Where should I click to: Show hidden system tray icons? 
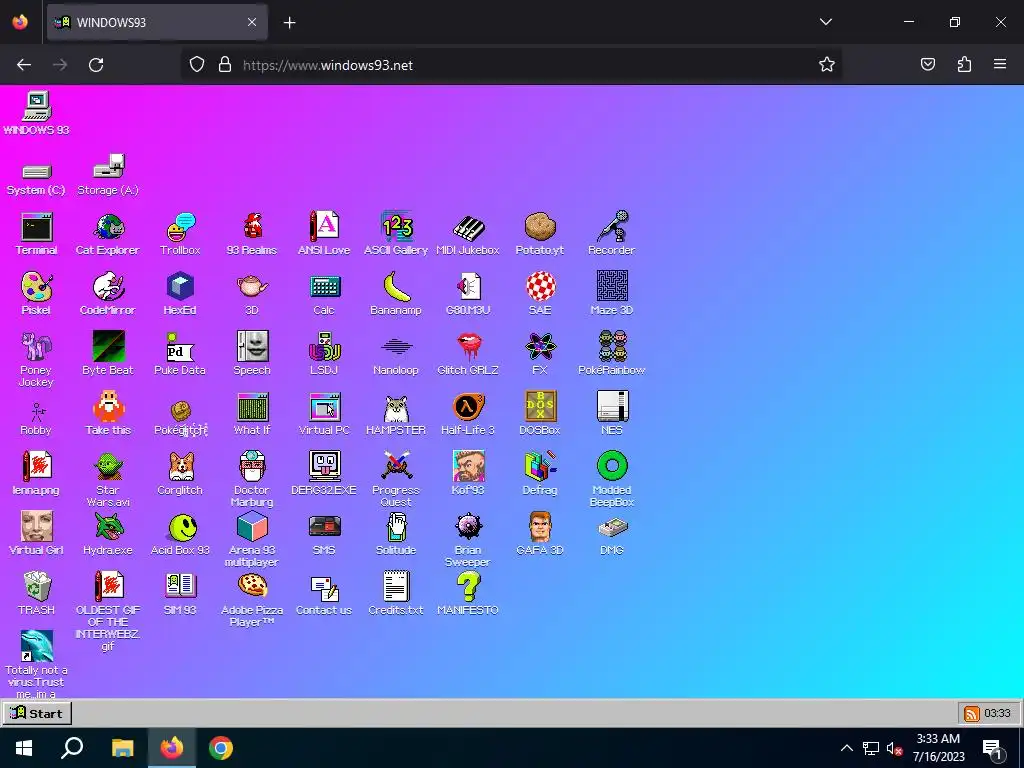[846, 748]
